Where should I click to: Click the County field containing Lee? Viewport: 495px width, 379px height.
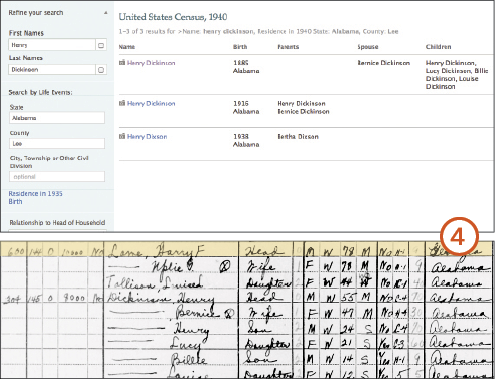coord(57,144)
